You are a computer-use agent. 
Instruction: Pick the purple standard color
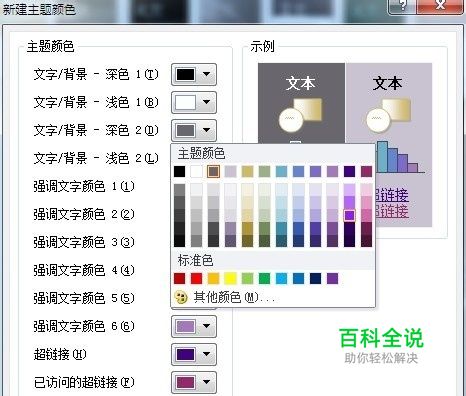(x=332, y=278)
